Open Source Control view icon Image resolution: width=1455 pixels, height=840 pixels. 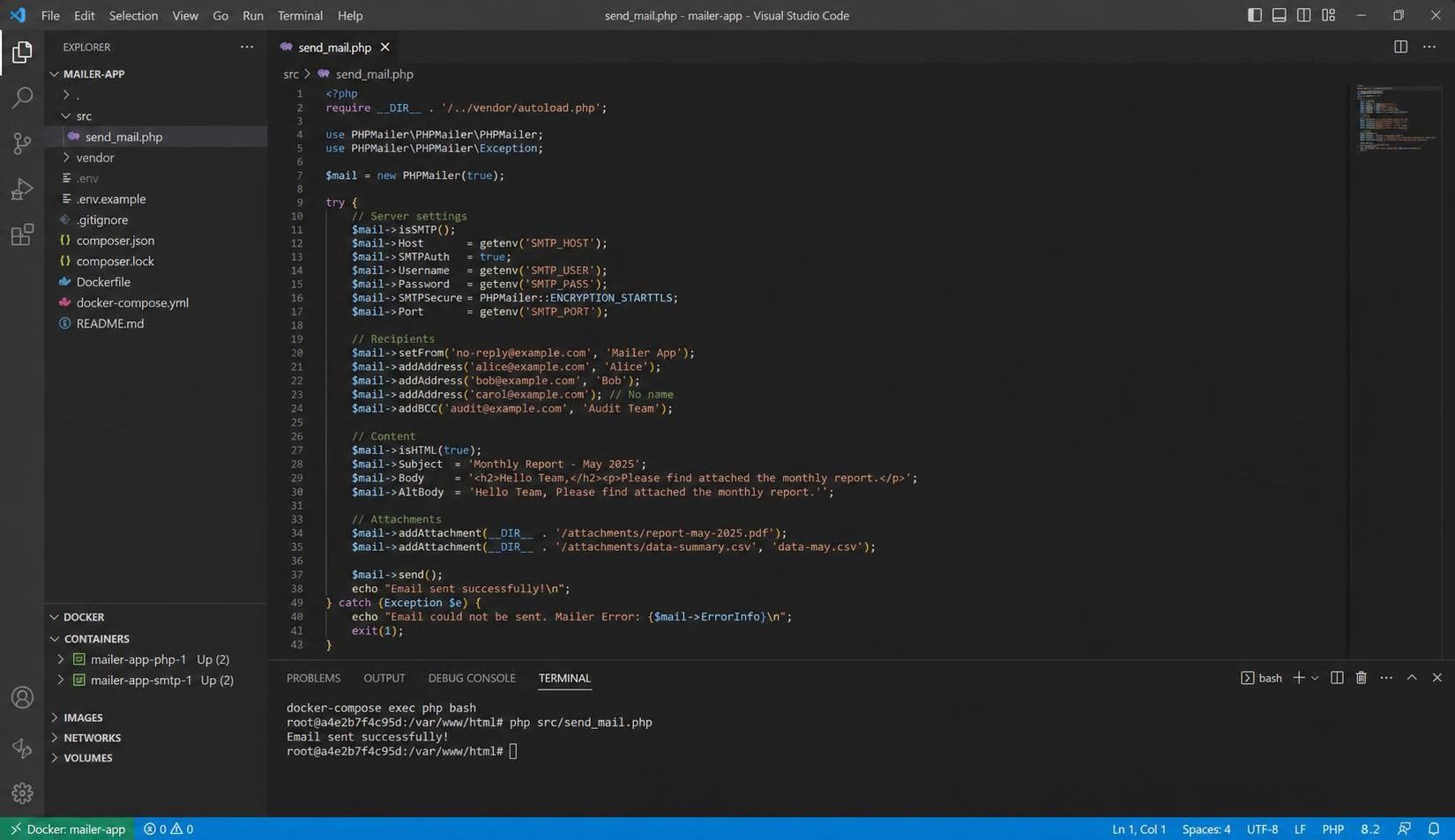pyautogui.click(x=22, y=144)
